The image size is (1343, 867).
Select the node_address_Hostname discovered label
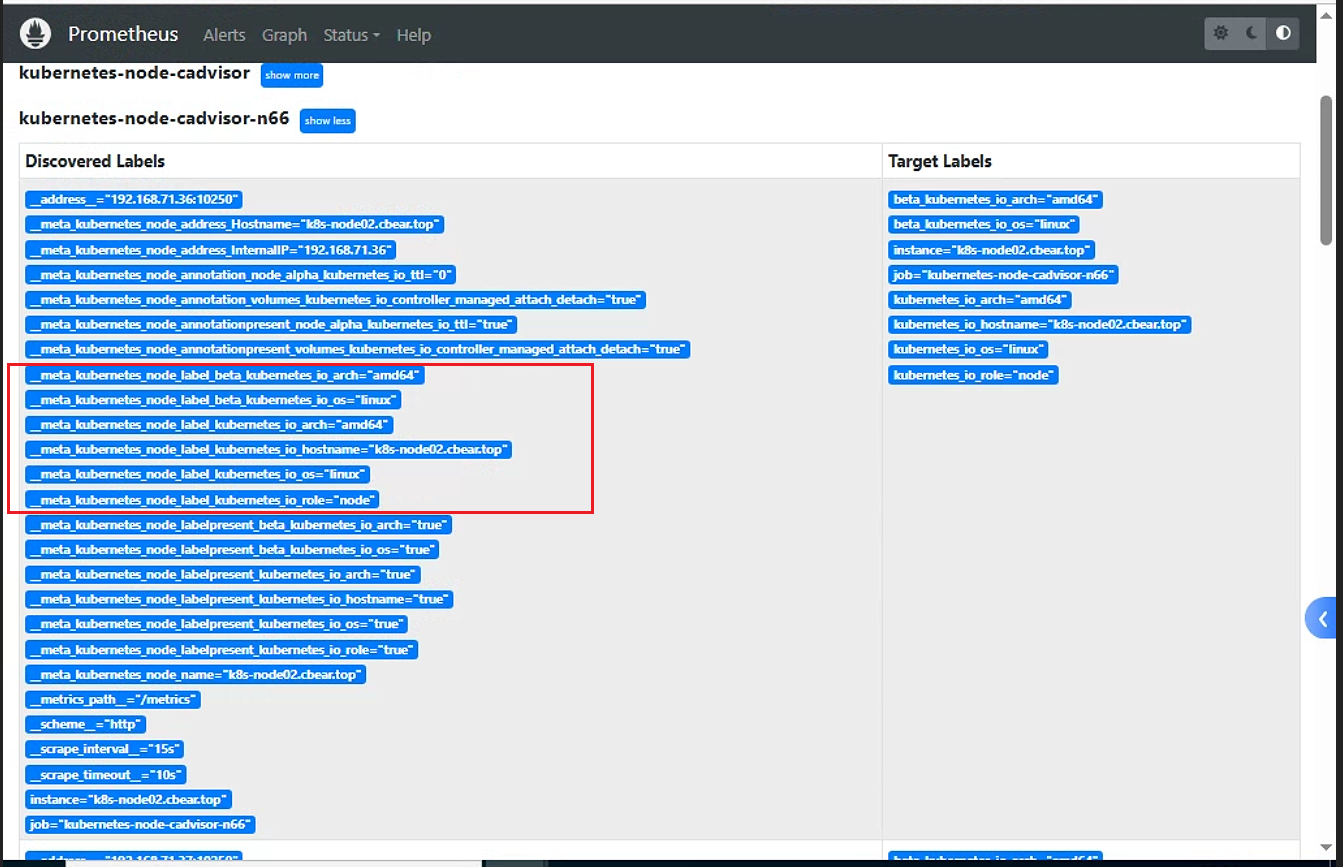click(234, 225)
